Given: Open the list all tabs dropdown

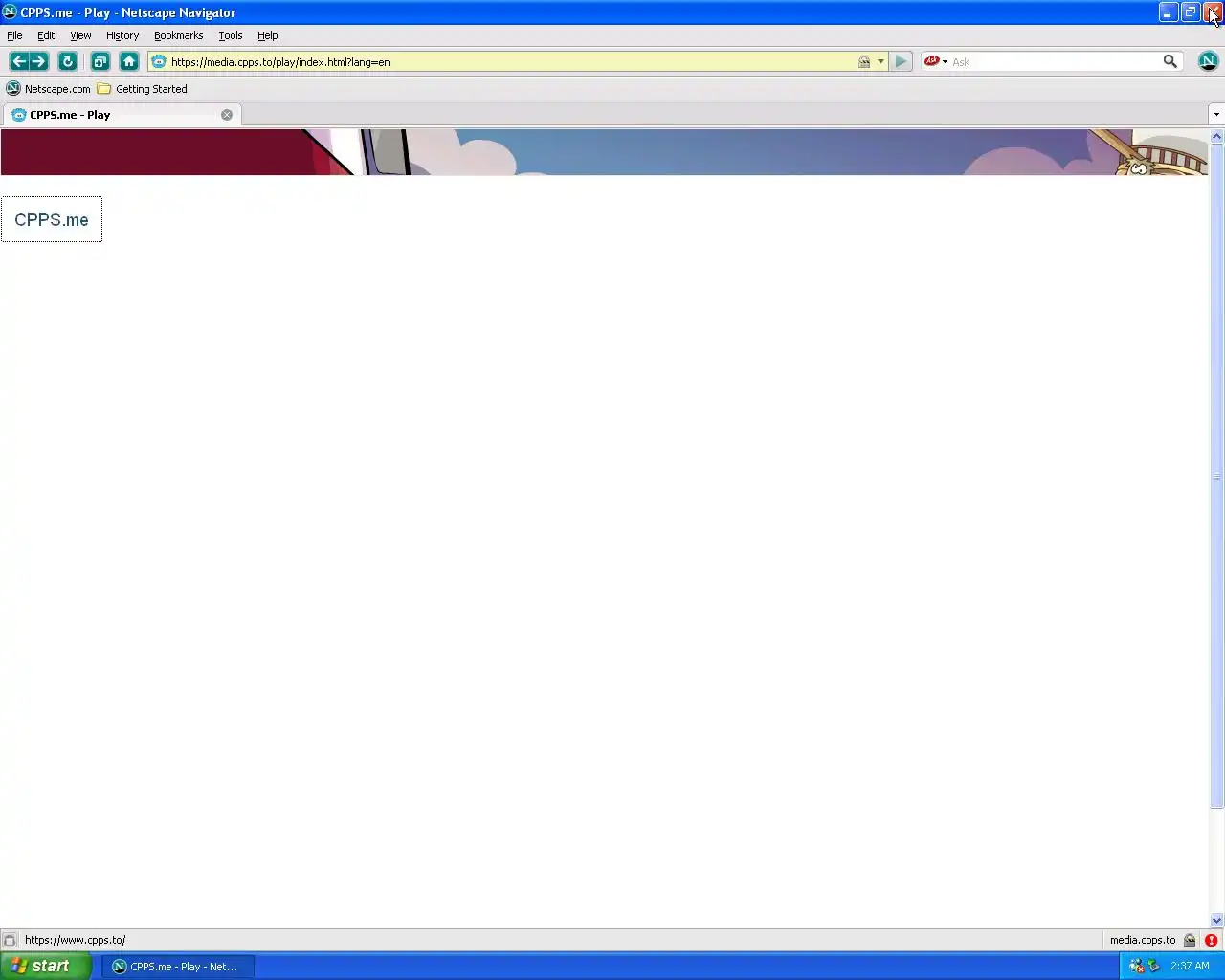Looking at the screenshot, I should tap(1216, 115).
